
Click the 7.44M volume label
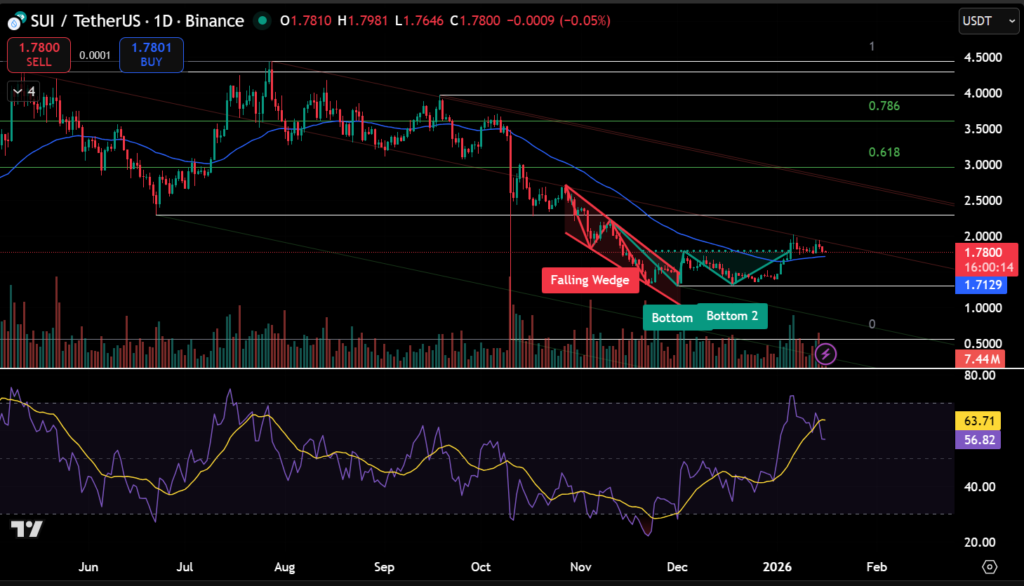coord(981,358)
